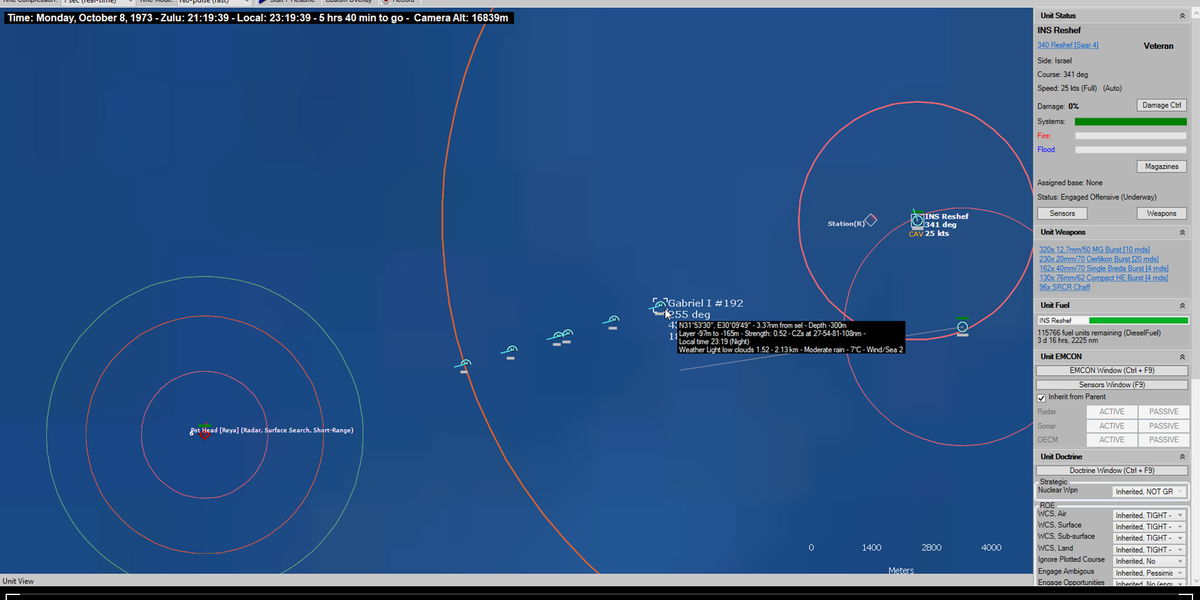Collapse the Unit Status panel chevron
This screenshot has width=1200, height=600.
pos(1182,16)
